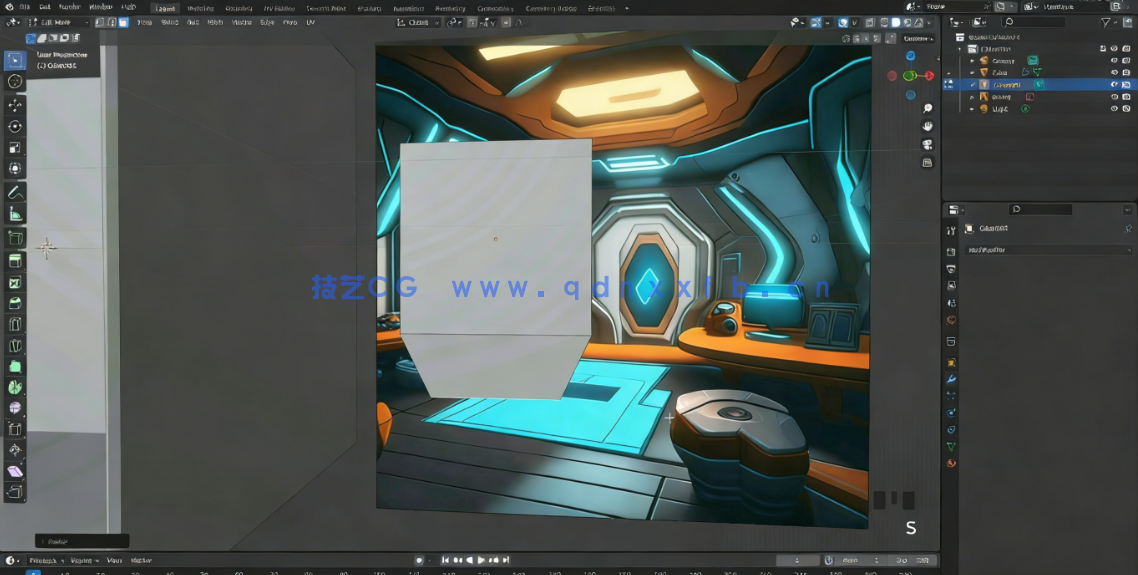
Task: Toggle camera view in viewport
Action: (928, 144)
